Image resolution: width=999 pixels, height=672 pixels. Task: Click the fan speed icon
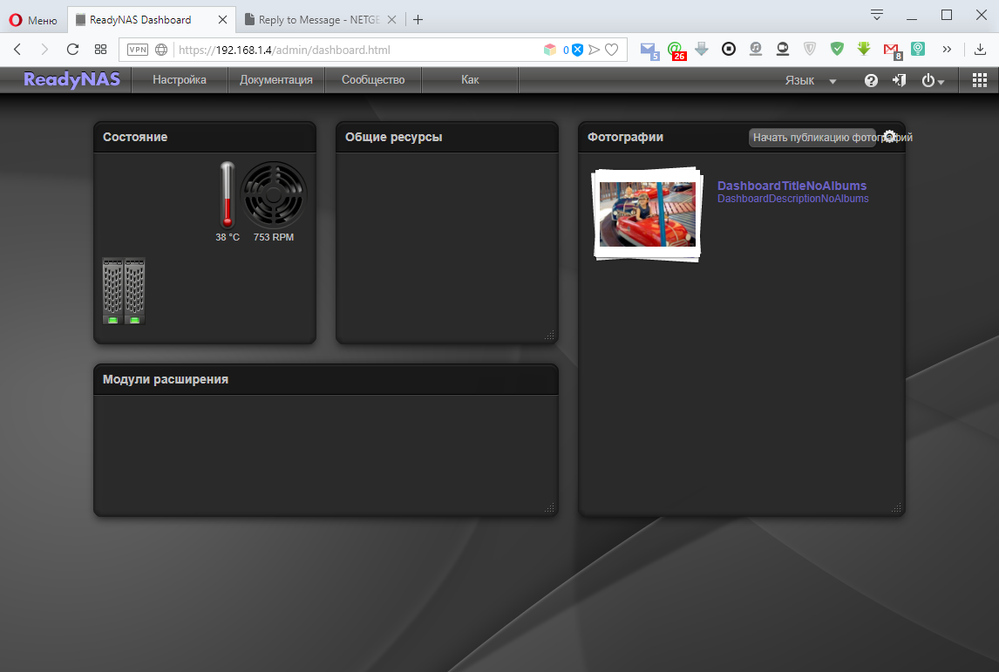(273, 195)
